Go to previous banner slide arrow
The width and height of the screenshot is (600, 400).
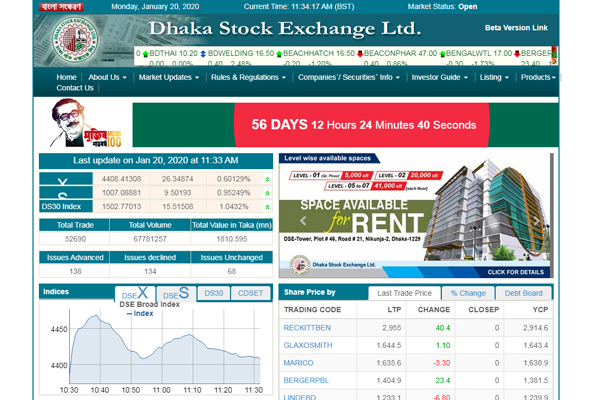(x=303, y=221)
